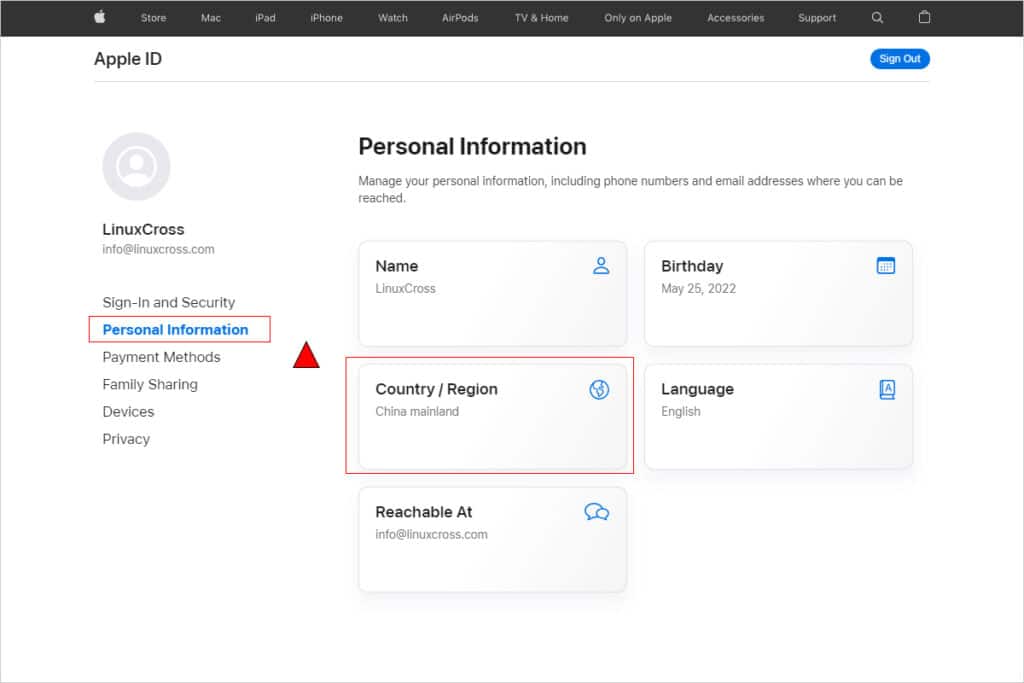Image resolution: width=1024 pixels, height=683 pixels.
Task: Click the Apple ID page title
Action: 128,59
